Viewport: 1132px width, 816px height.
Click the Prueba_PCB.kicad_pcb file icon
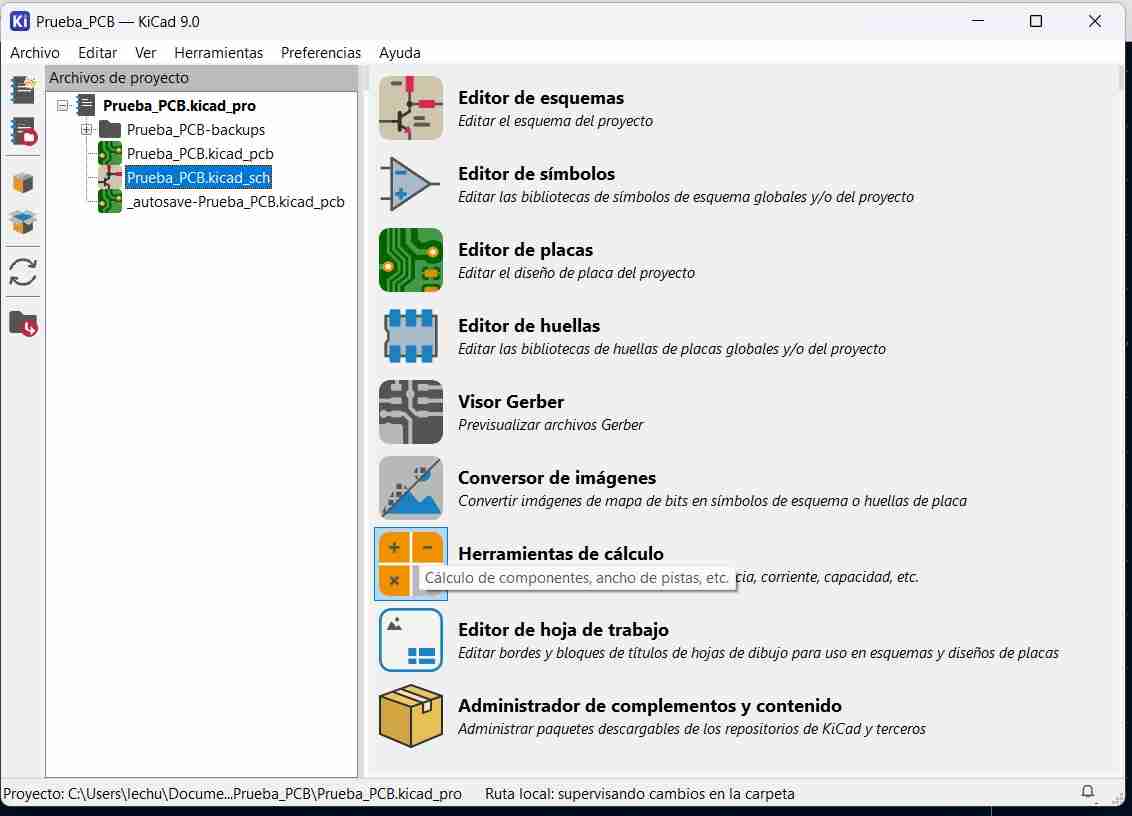tap(110, 154)
